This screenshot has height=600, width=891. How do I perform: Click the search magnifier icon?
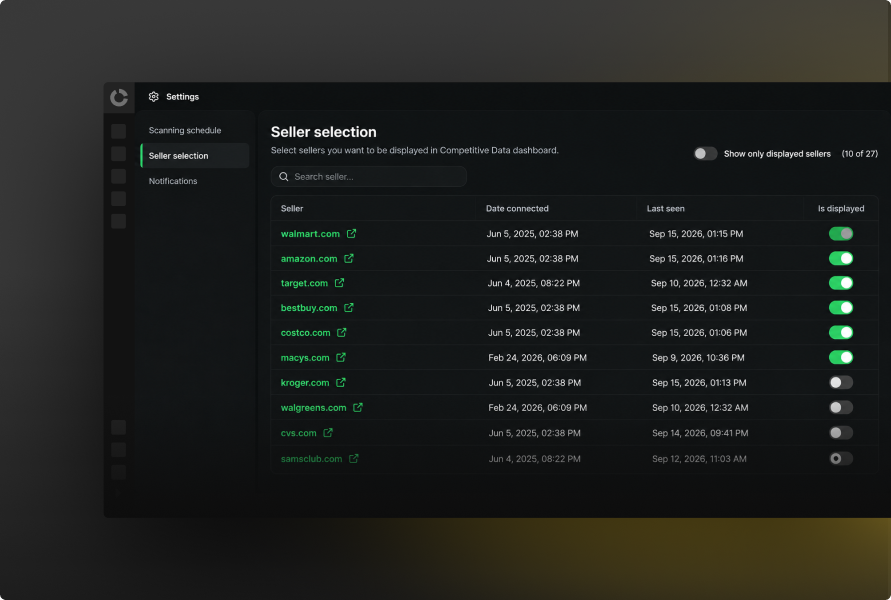click(284, 177)
